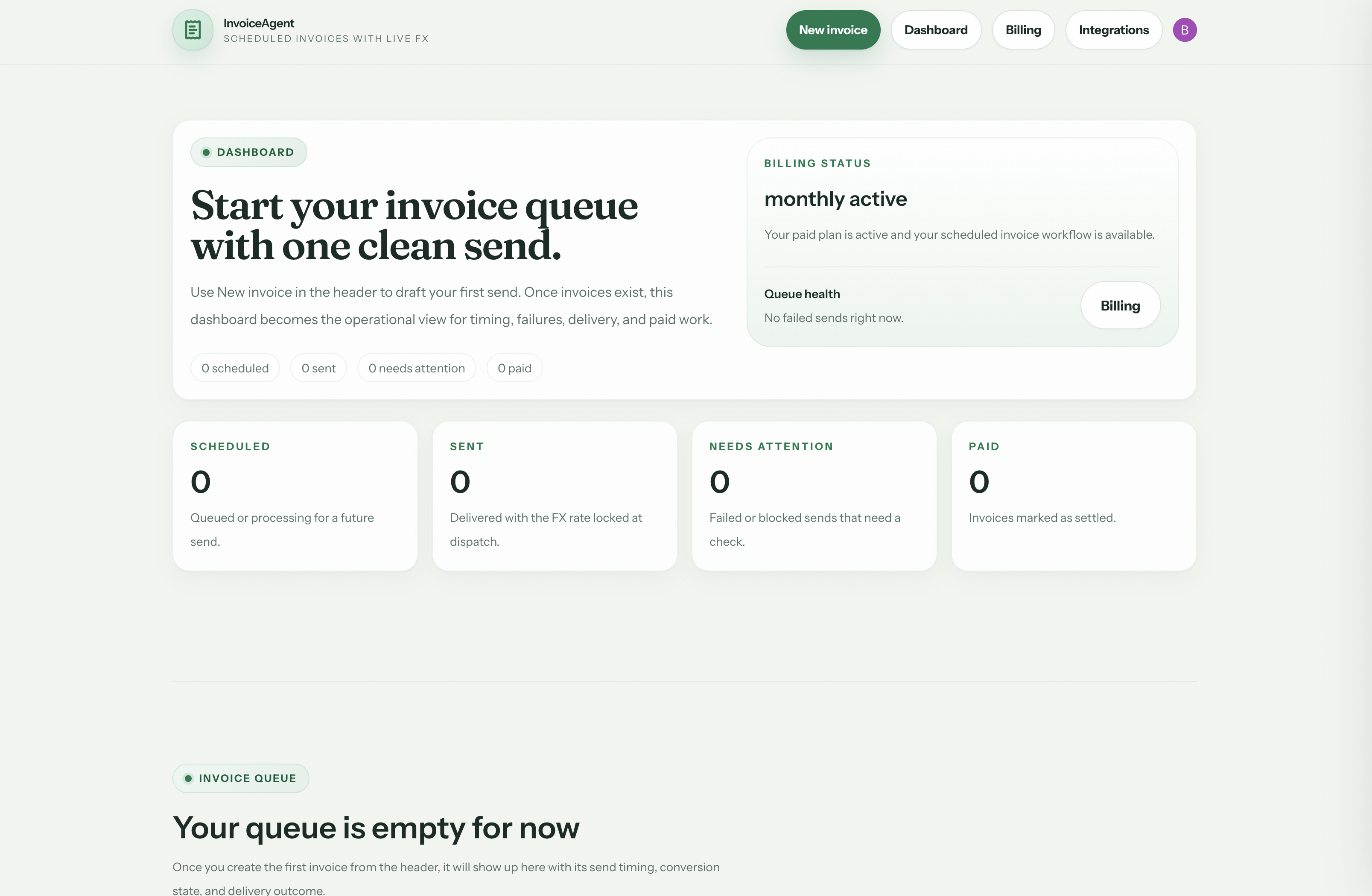
Task: Open the SENT summary card
Action: [555, 496]
